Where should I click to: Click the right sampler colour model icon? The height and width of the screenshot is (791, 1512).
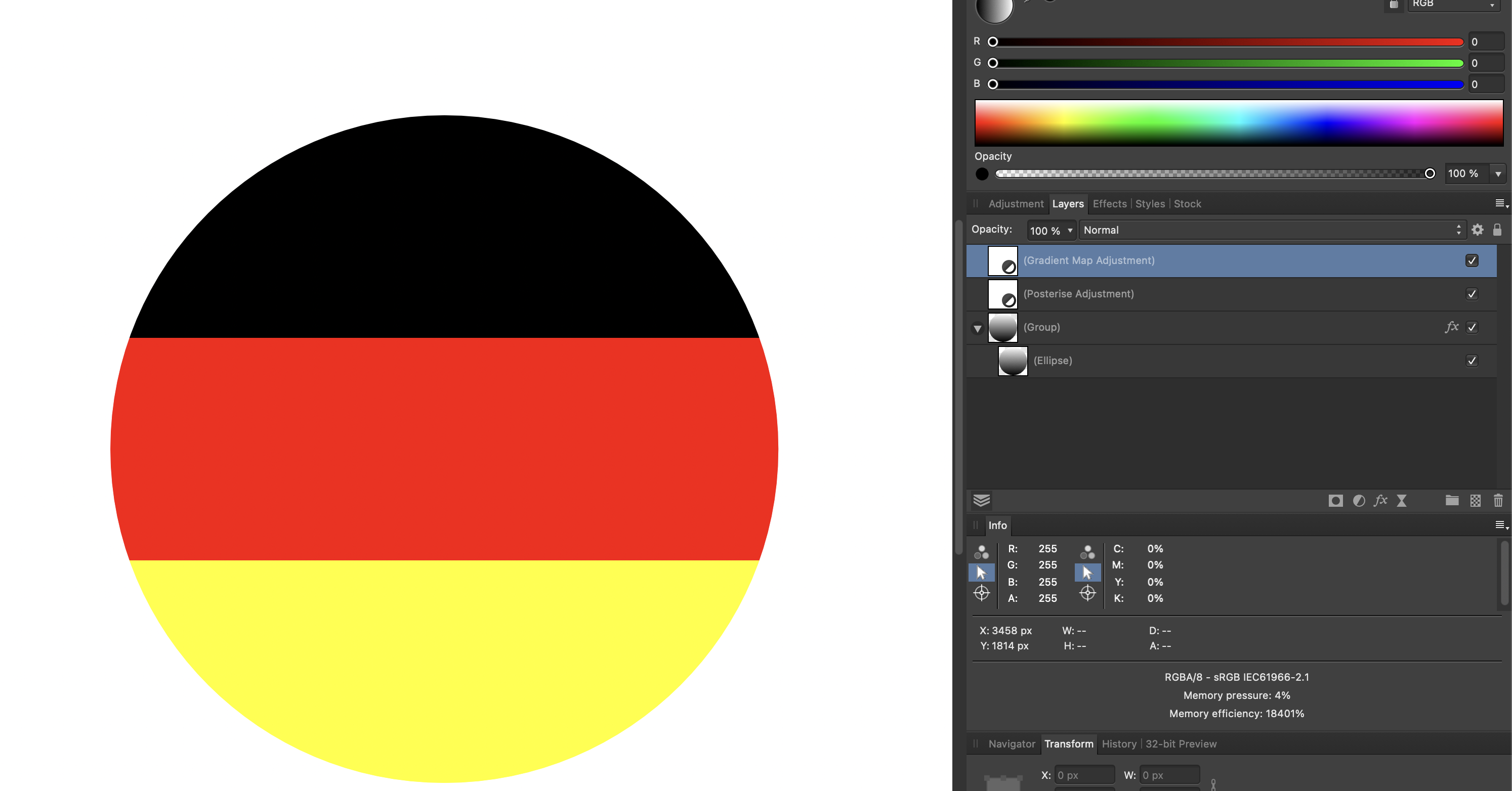[1087, 552]
